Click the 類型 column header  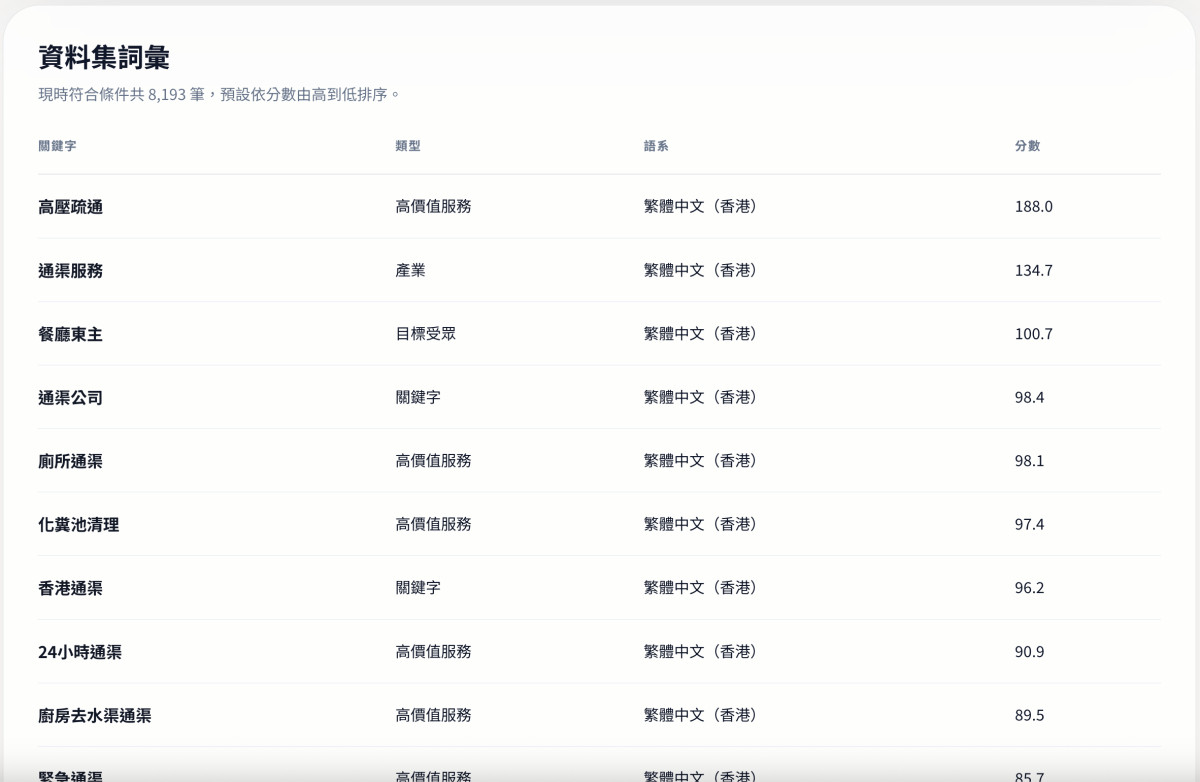(x=408, y=146)
